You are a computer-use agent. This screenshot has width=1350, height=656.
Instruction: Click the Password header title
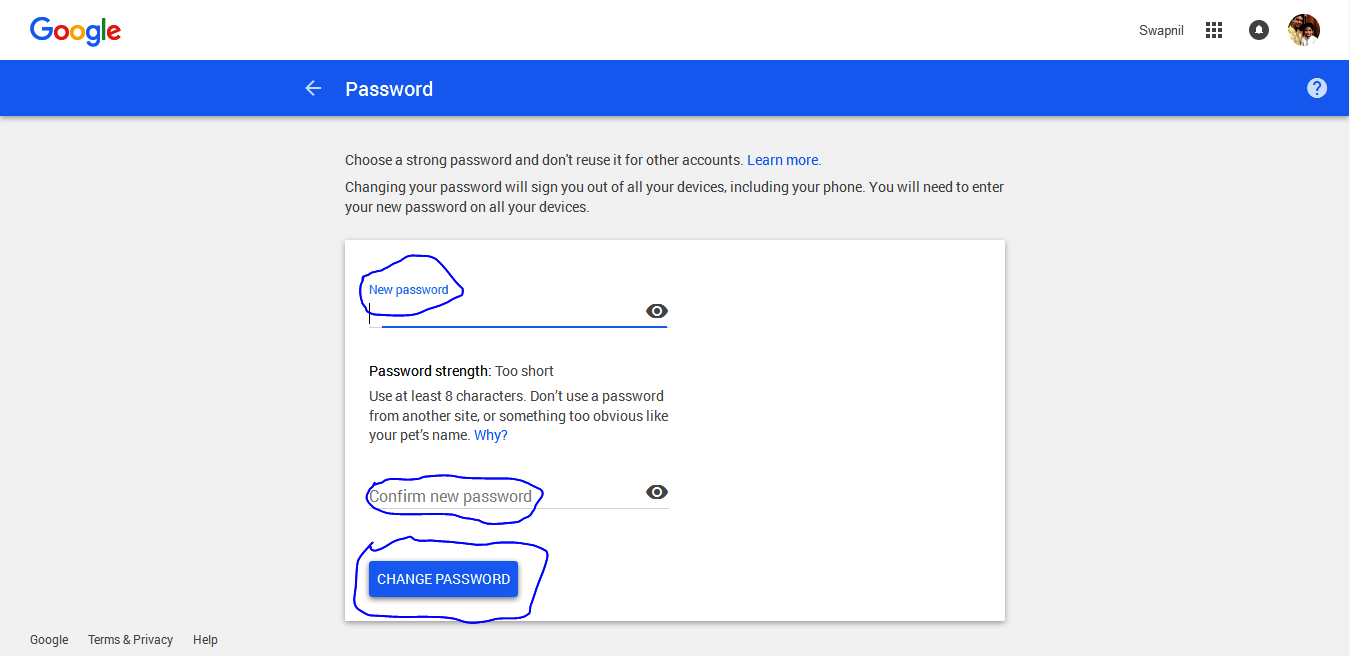click(389, 89)
